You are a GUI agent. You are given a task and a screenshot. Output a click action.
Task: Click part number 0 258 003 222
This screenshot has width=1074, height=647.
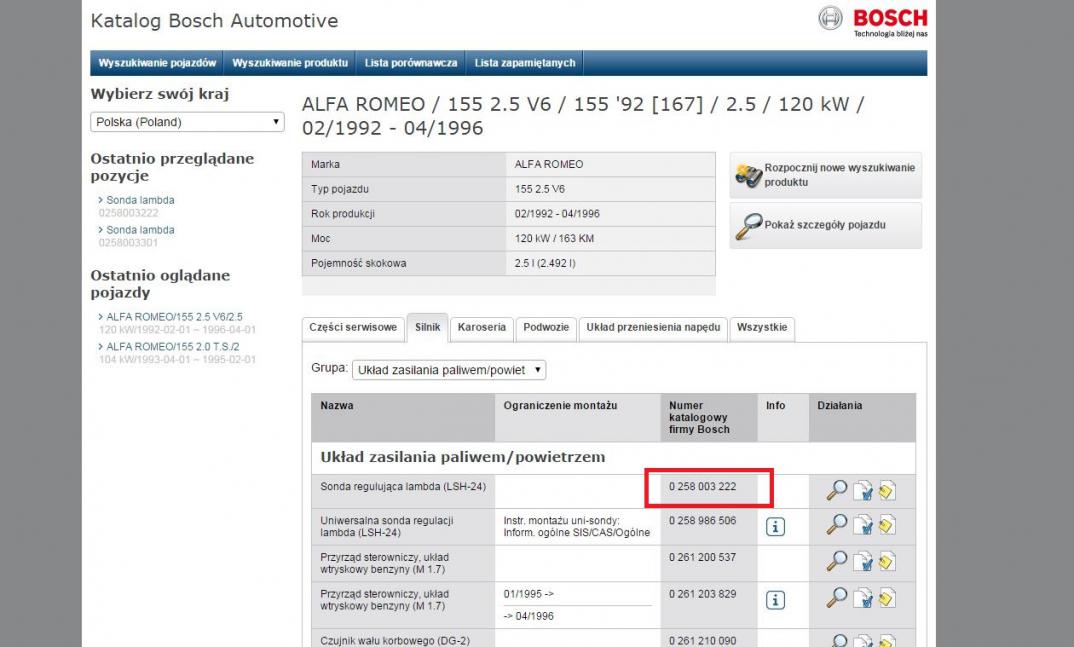pyautogui.click(x=703, y=487)
